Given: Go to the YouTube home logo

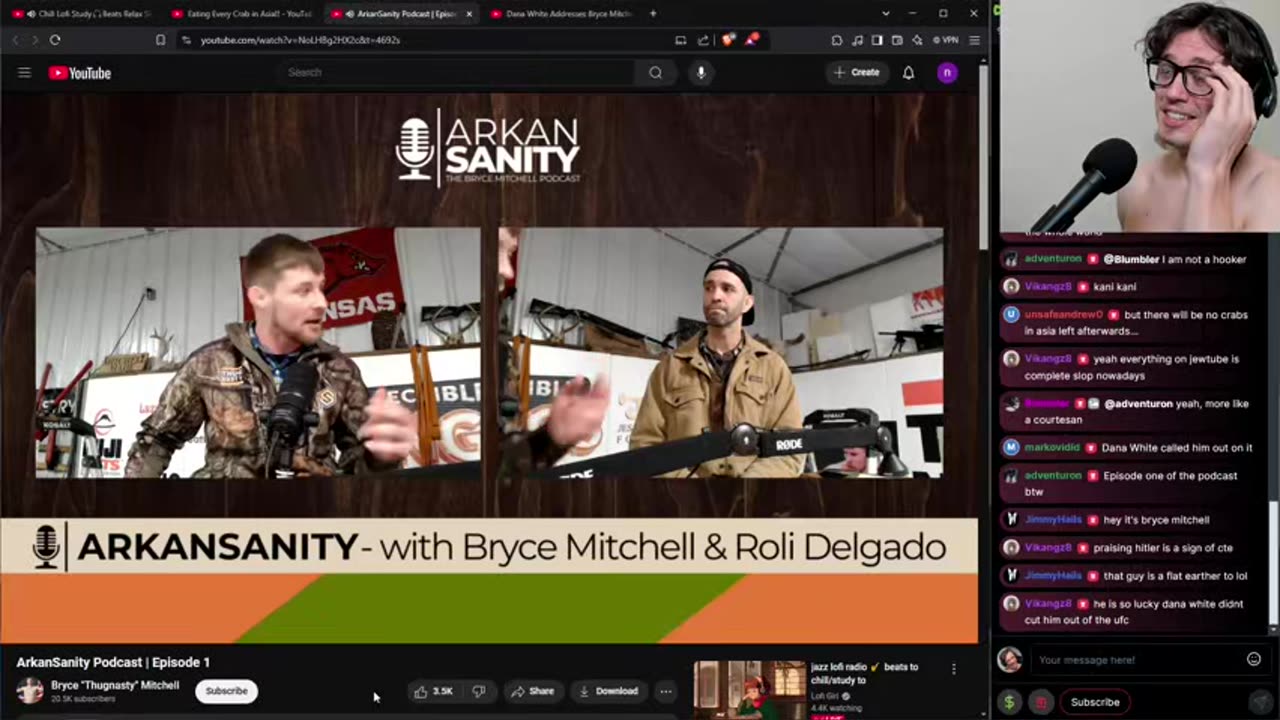Looking at the screenshot, I should (x=79, y=73).
